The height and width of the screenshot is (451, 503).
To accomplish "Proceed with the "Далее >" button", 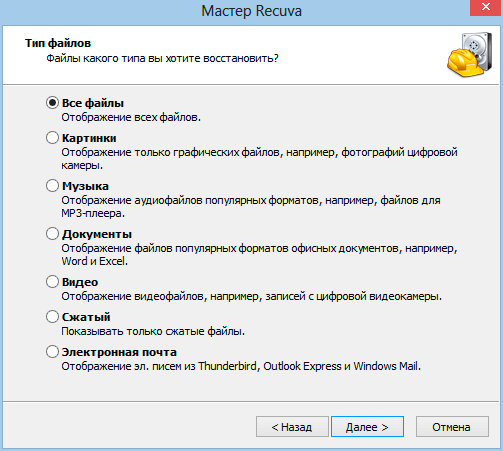I will 367,427.
